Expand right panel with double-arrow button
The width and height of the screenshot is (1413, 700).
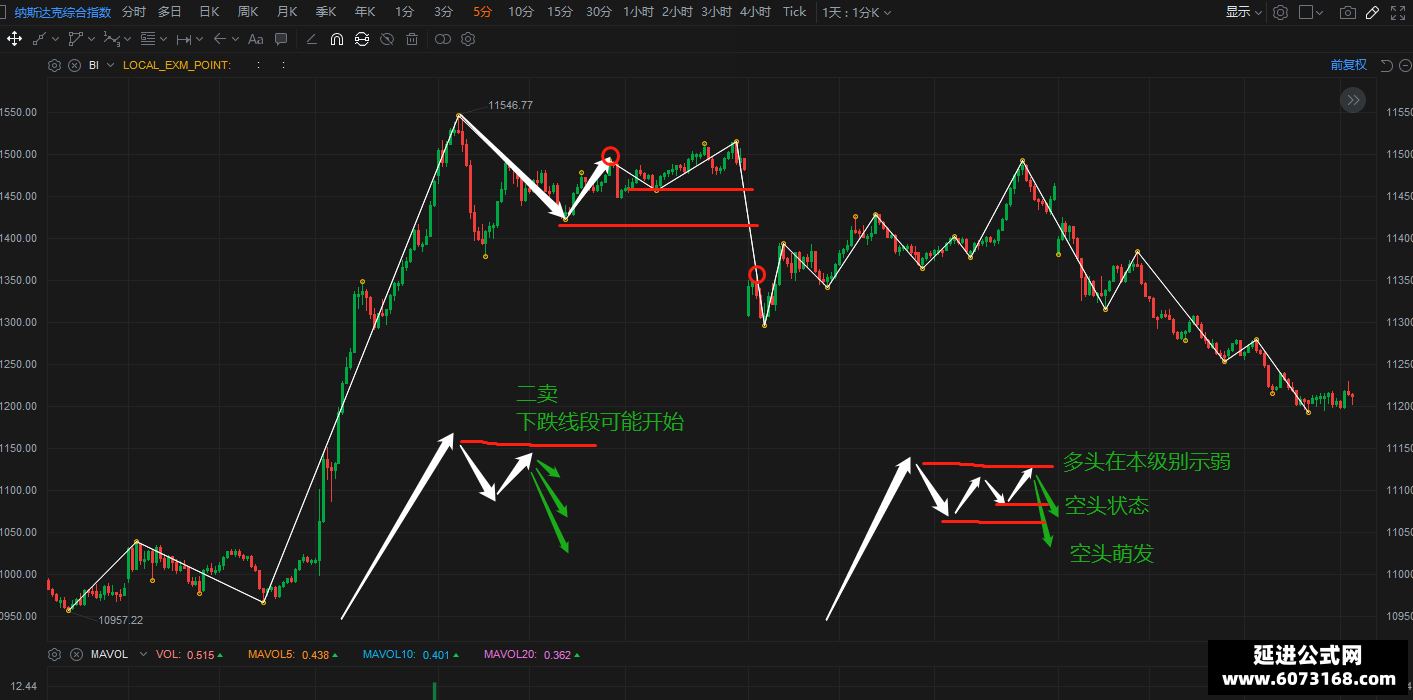pyautogui.click(x=1353, y=99)
